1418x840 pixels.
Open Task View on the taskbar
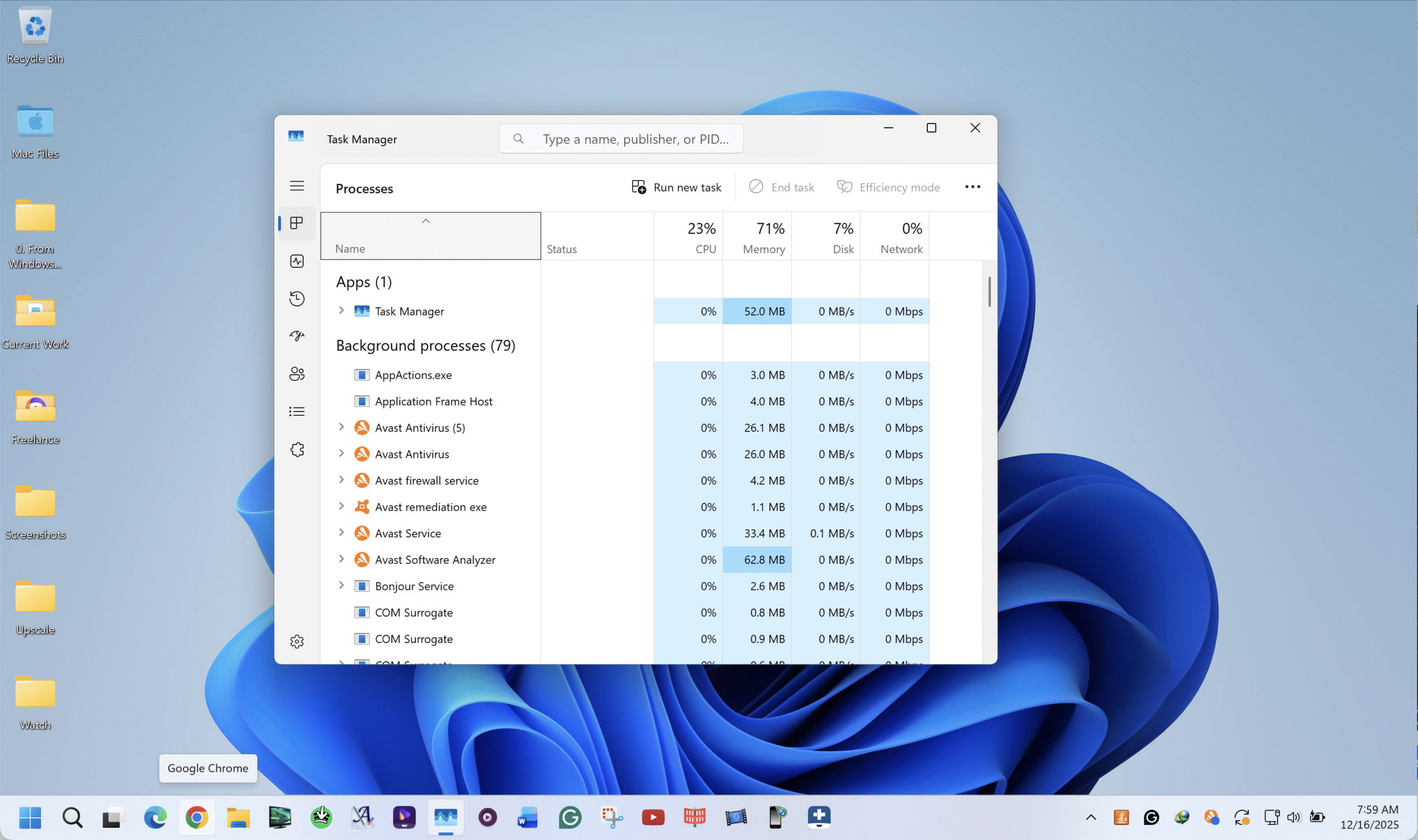click(113, 817)
